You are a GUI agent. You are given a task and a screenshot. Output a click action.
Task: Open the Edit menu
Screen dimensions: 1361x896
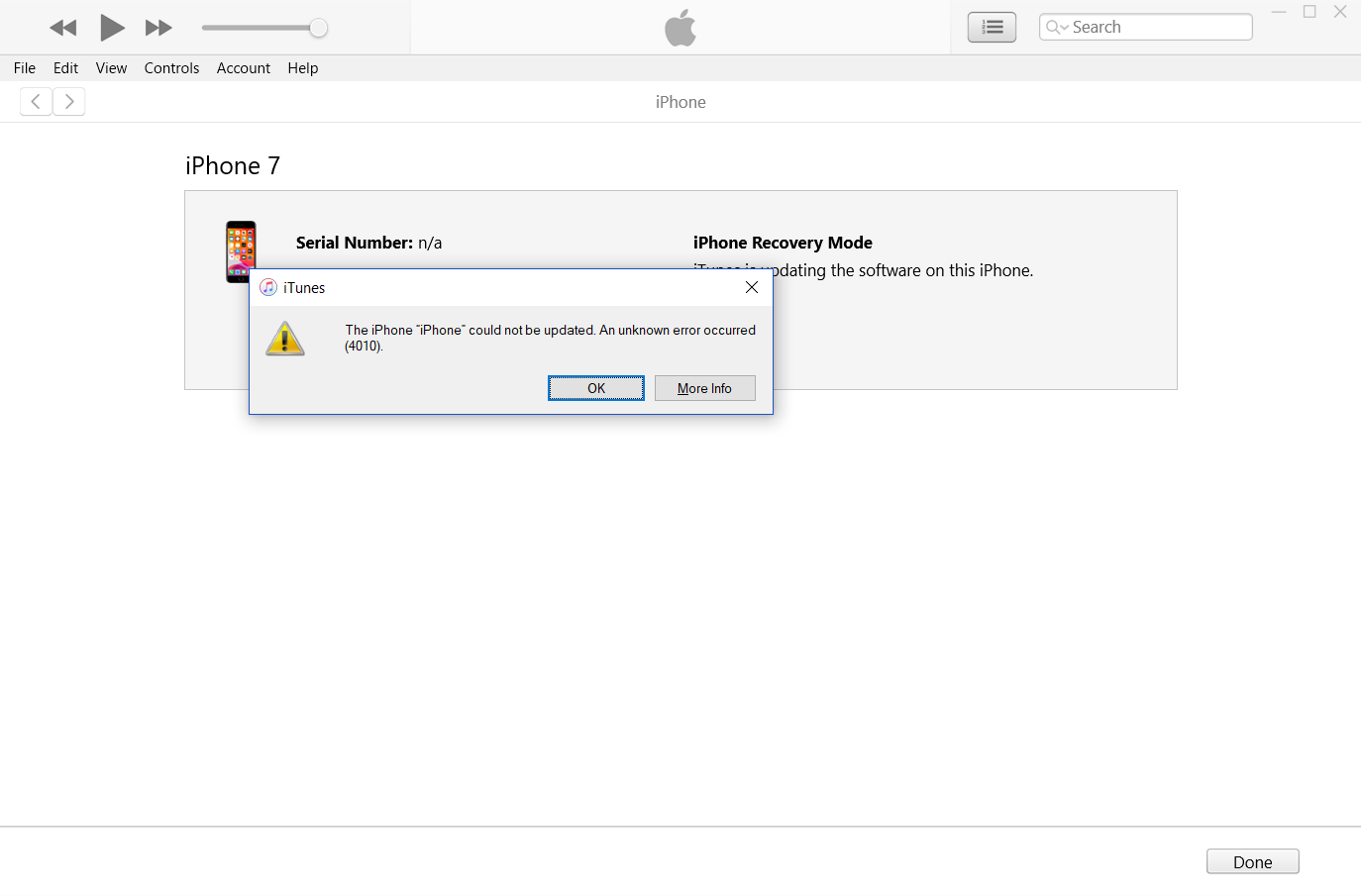point(65,68)
